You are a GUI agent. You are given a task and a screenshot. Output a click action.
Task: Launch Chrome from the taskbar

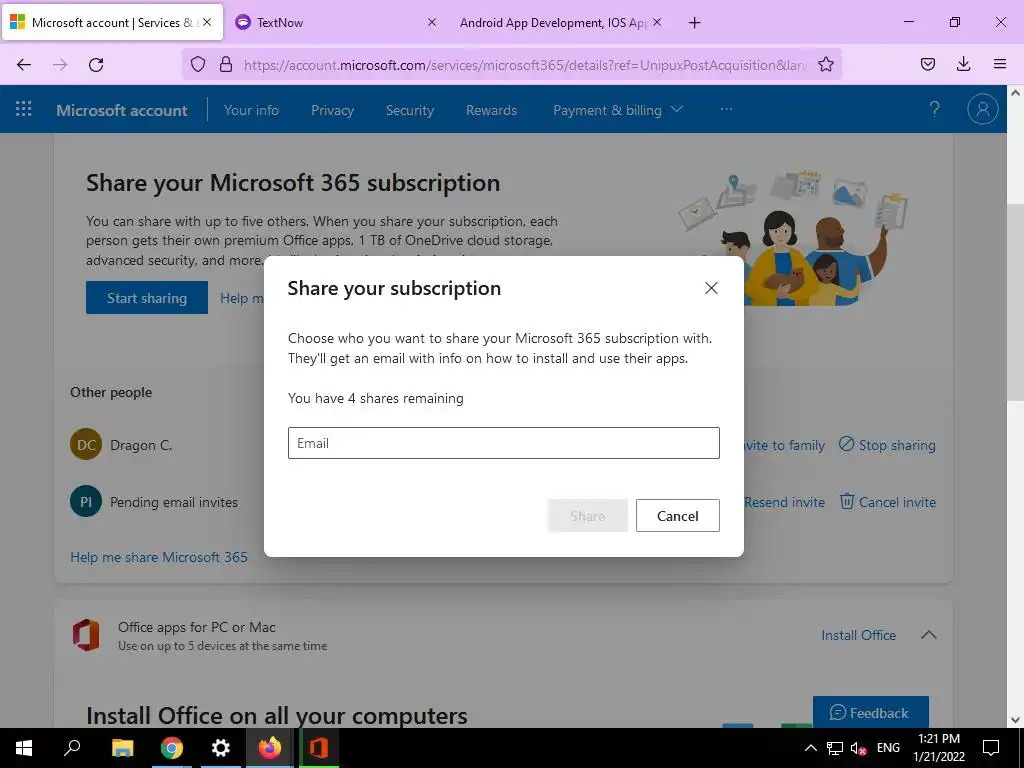click(x=172, y=748)
